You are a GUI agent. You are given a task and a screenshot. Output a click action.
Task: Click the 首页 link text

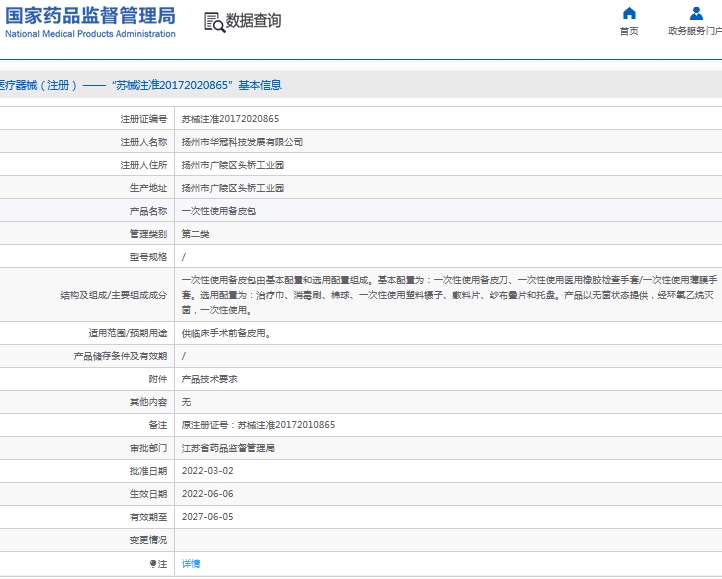click(x=629, y=31)
